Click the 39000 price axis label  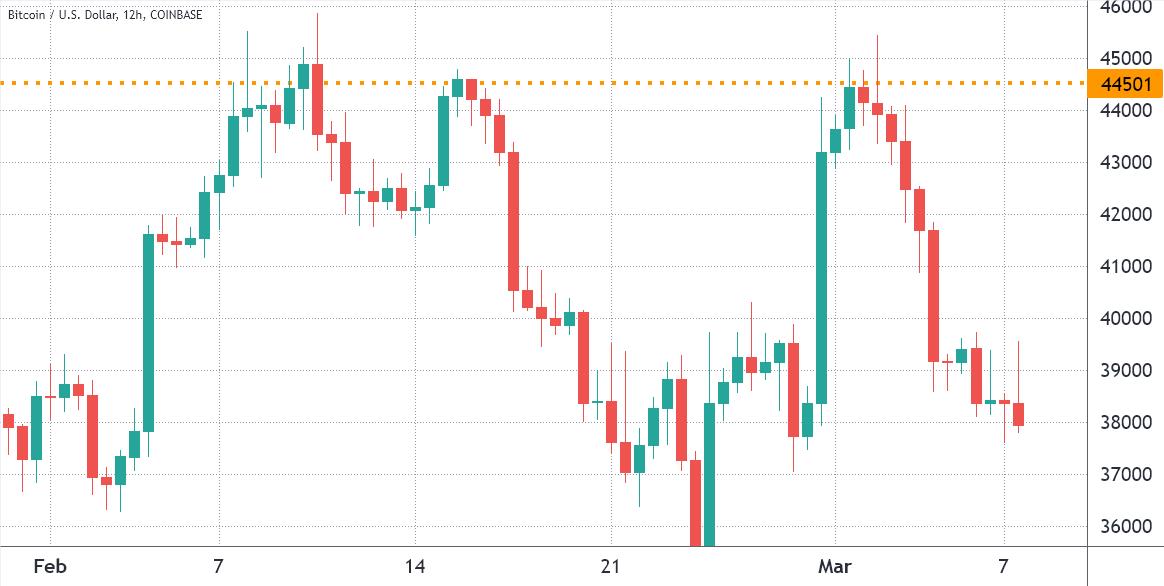[x=1125, y=371]
